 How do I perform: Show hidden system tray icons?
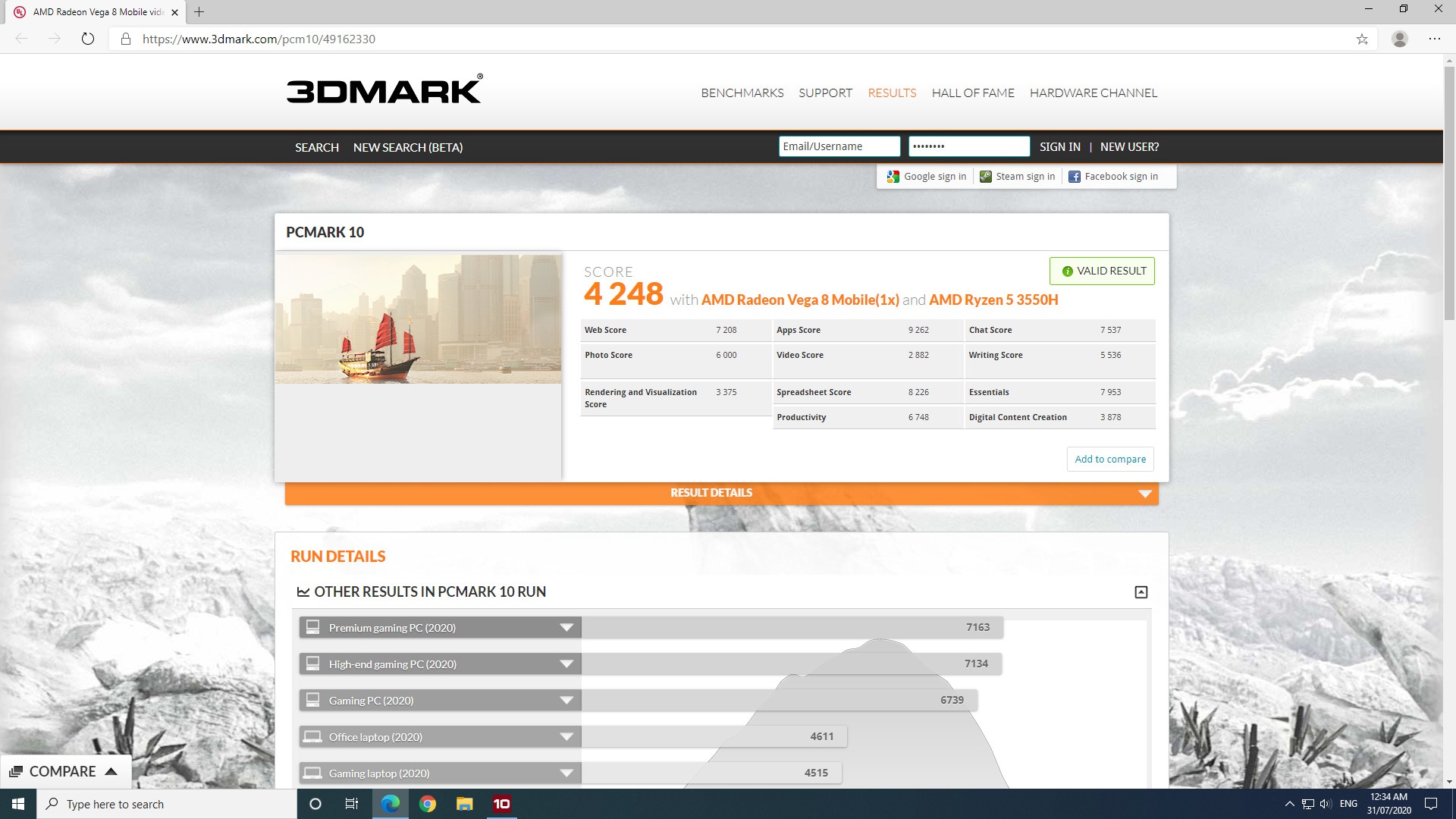(x=1289, y=804)
